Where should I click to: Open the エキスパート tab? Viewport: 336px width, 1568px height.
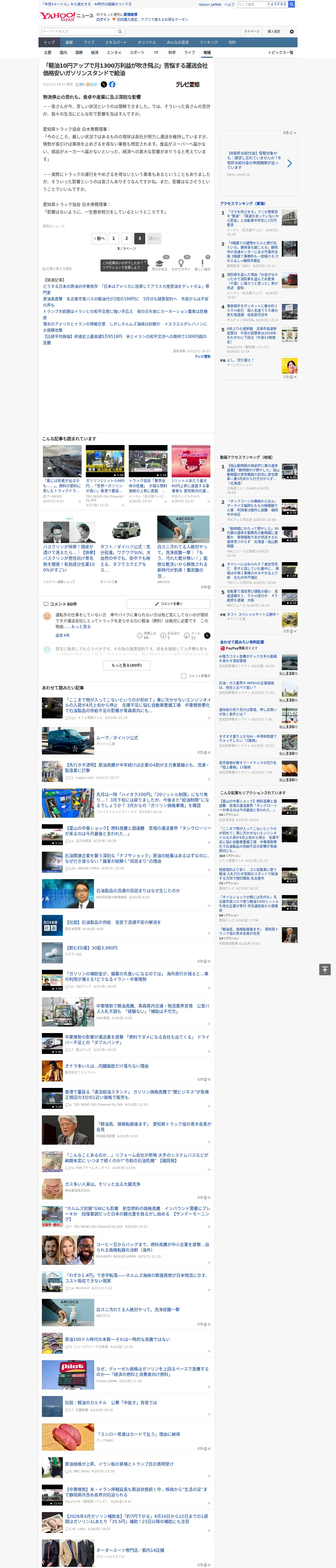pyautogui.click(x=116, y=43)
